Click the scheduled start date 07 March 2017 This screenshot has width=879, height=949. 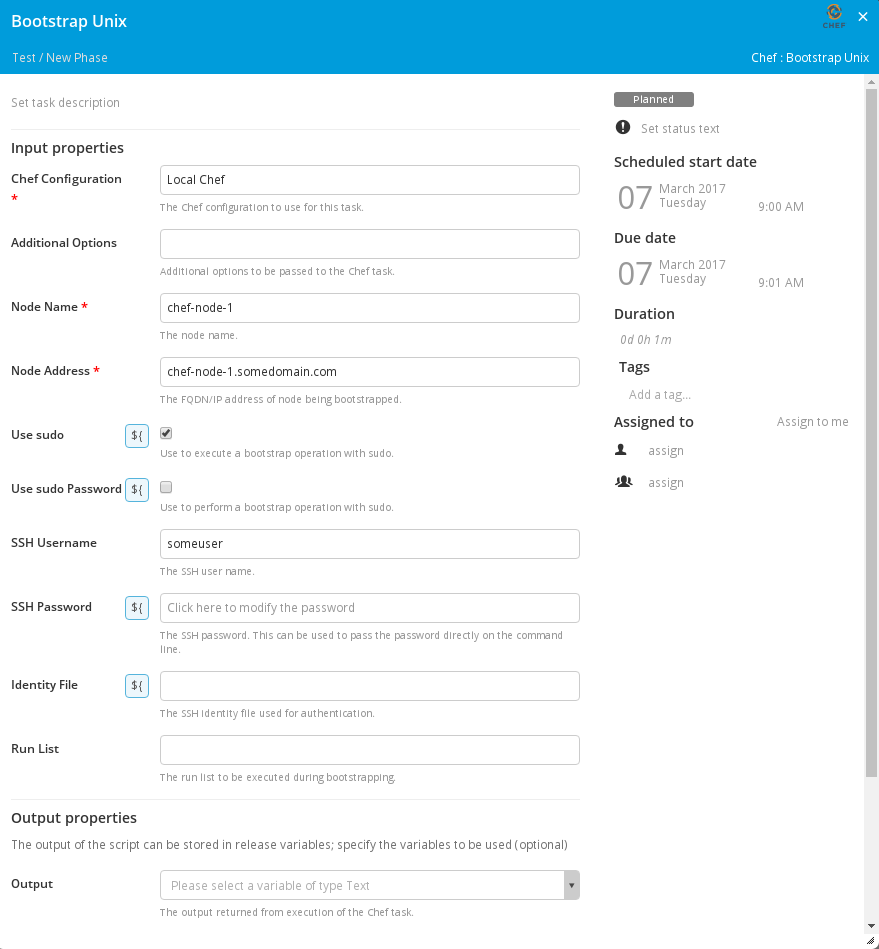pos(671,197)
